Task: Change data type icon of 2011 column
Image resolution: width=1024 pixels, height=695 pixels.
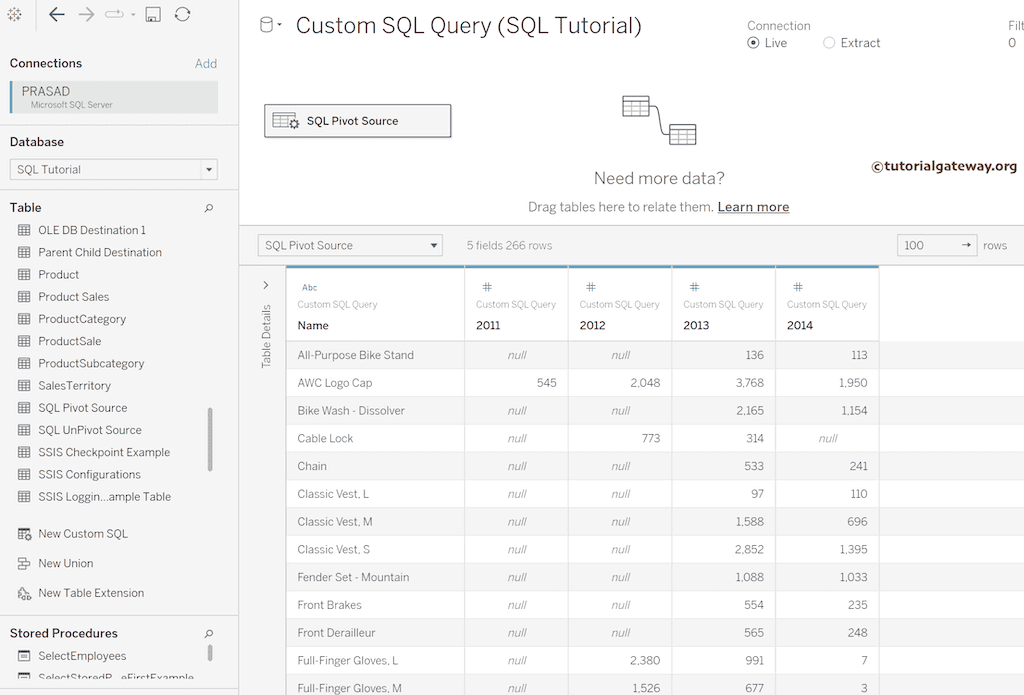Action: point(487,288)
